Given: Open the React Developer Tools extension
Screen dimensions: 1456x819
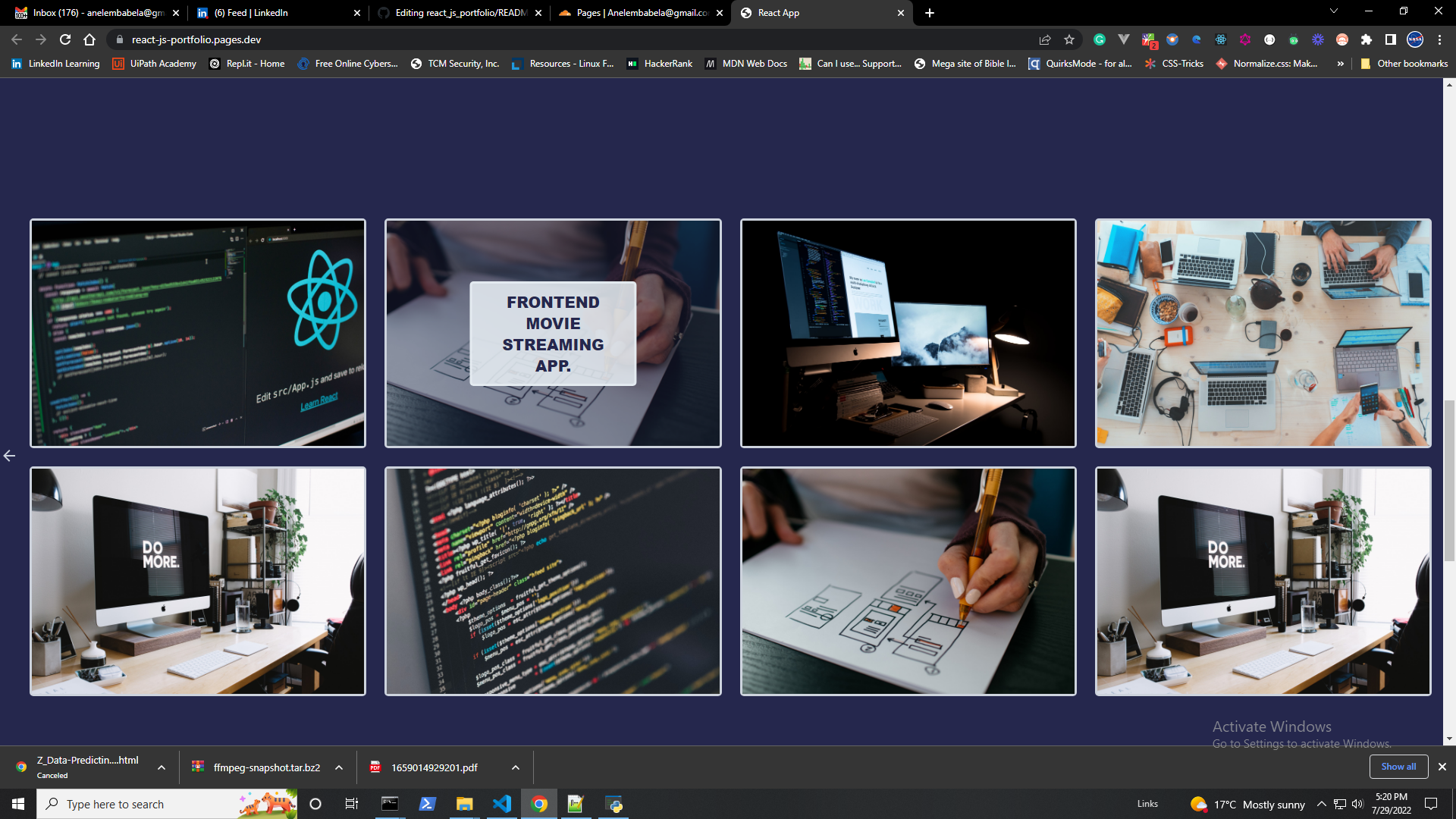Looking at the screenshot, I should pyautogui.click(x=1221, y=39).
